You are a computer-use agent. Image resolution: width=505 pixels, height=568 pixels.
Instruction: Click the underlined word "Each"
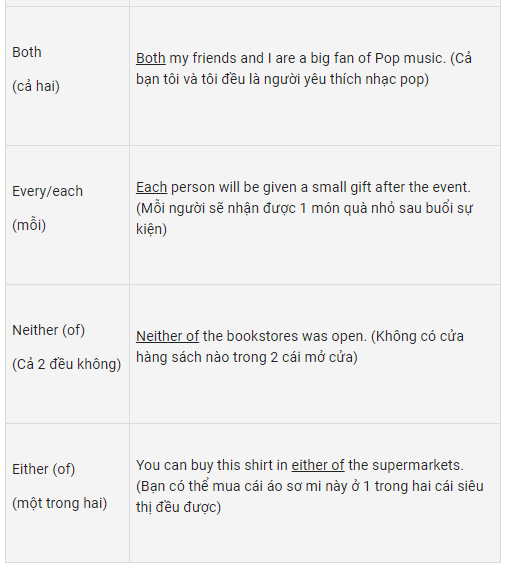click(x=151, y=187)
